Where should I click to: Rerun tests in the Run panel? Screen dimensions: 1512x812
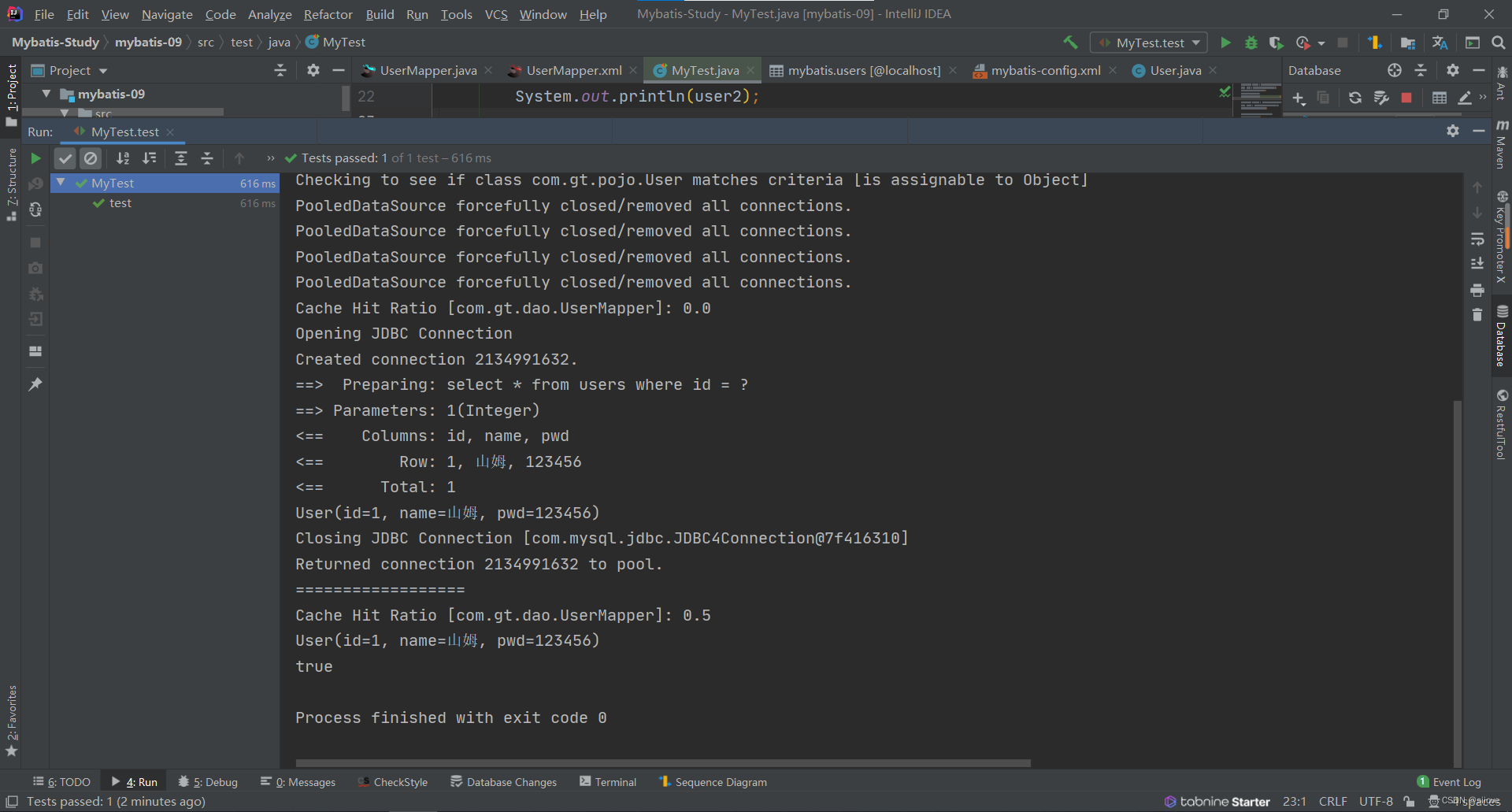pos(35,158)
